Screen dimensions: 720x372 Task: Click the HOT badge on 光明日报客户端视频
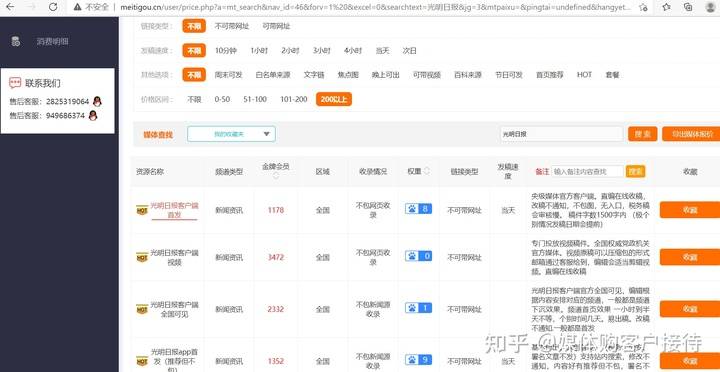pos(142,257)
